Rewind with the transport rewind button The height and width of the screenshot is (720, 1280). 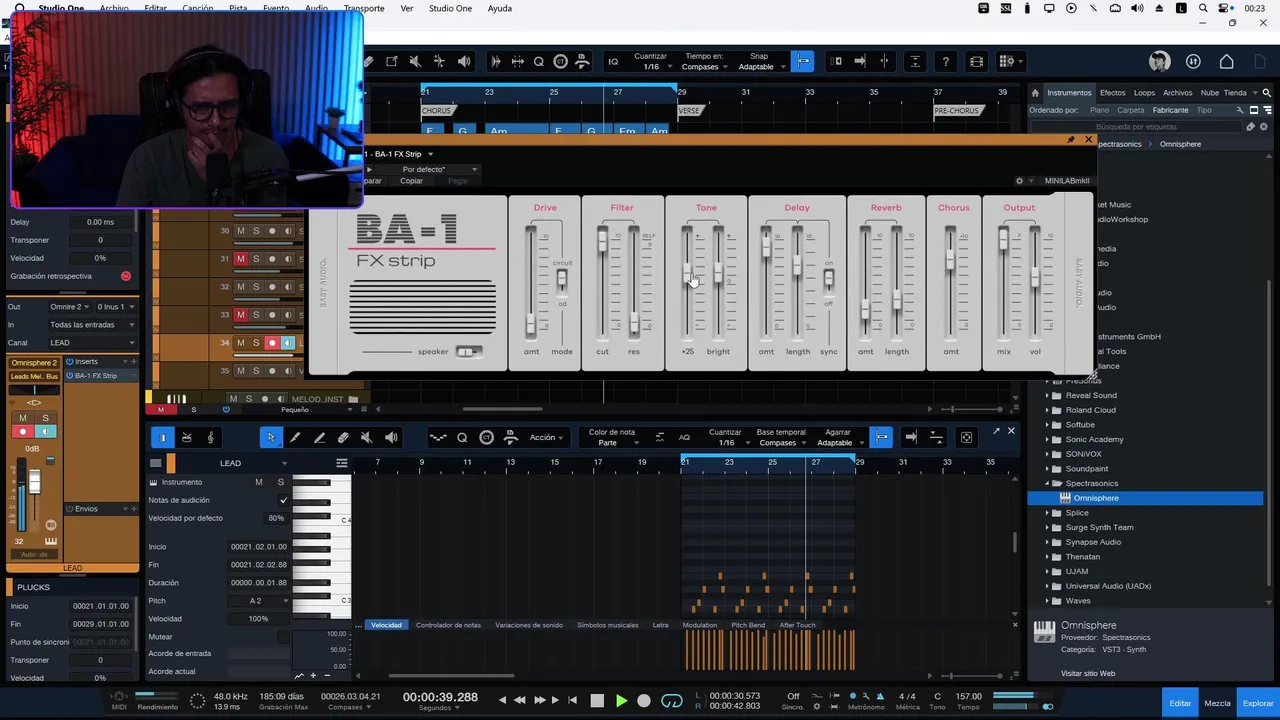coord(520,701)
